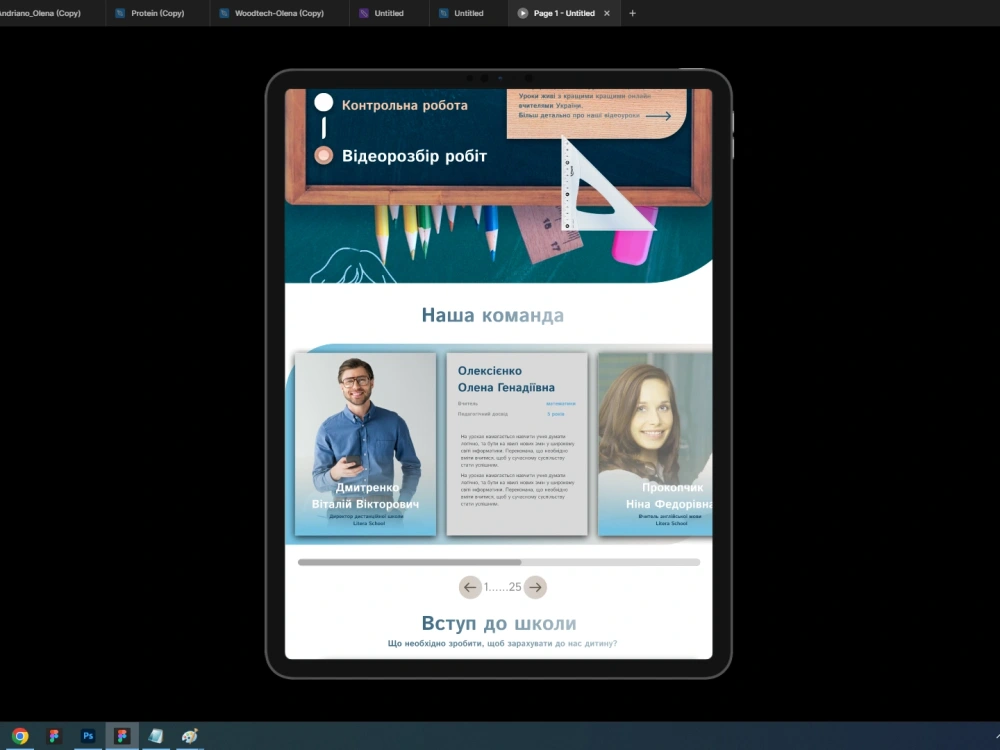Open the notepad app in the taskbar

[x=156, y=736]
